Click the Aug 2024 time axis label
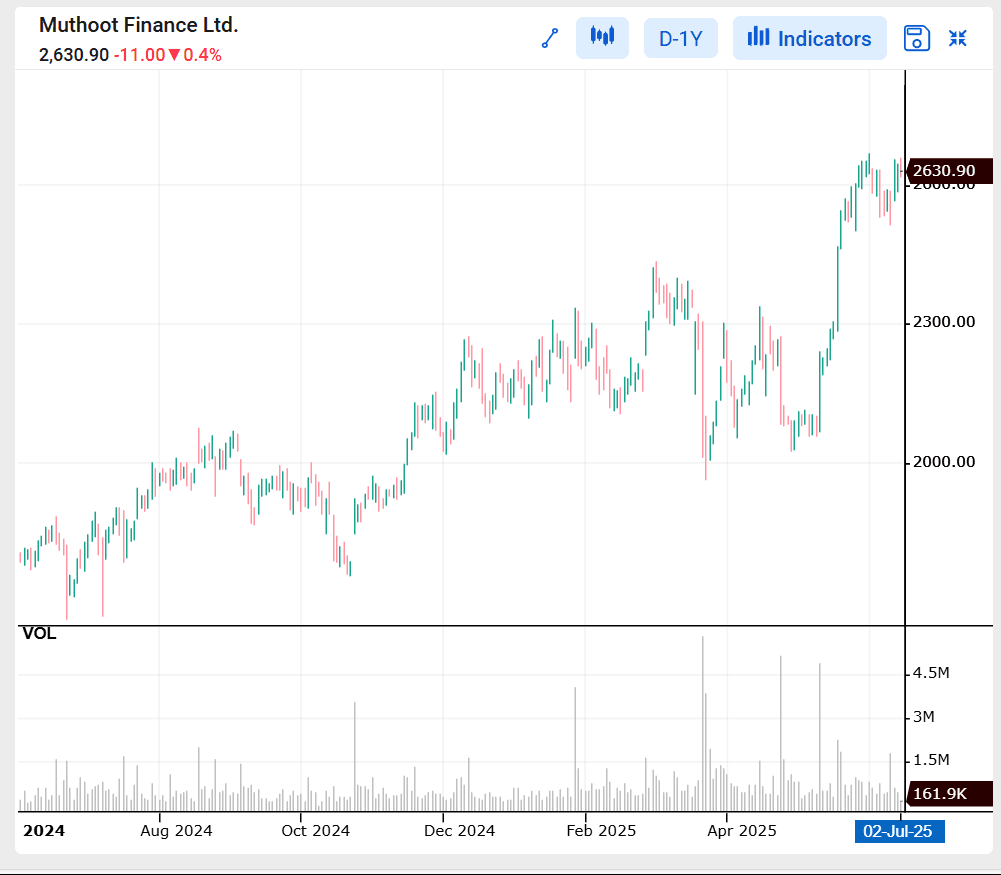The image size is (1001, 875). tap(176, 830)
